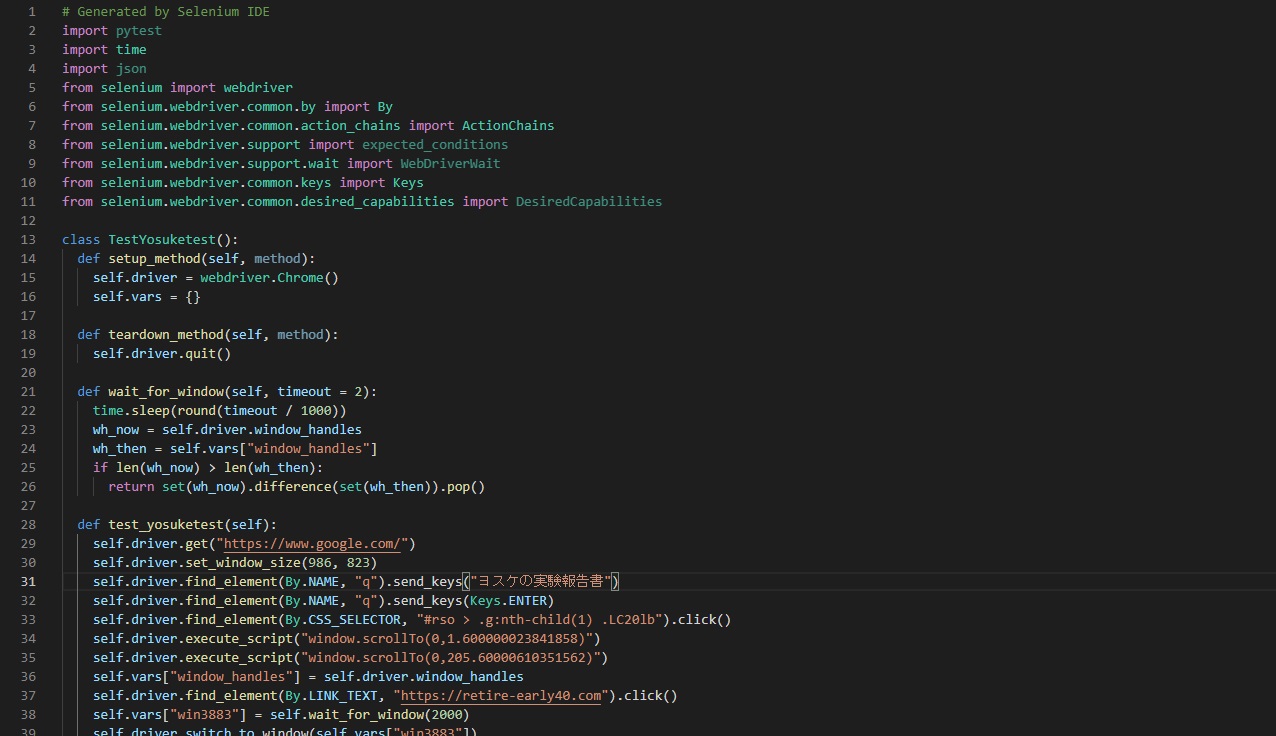Select line number 31 in the gutter
This screenshot has width=1276, height=736.
[28, 582]
